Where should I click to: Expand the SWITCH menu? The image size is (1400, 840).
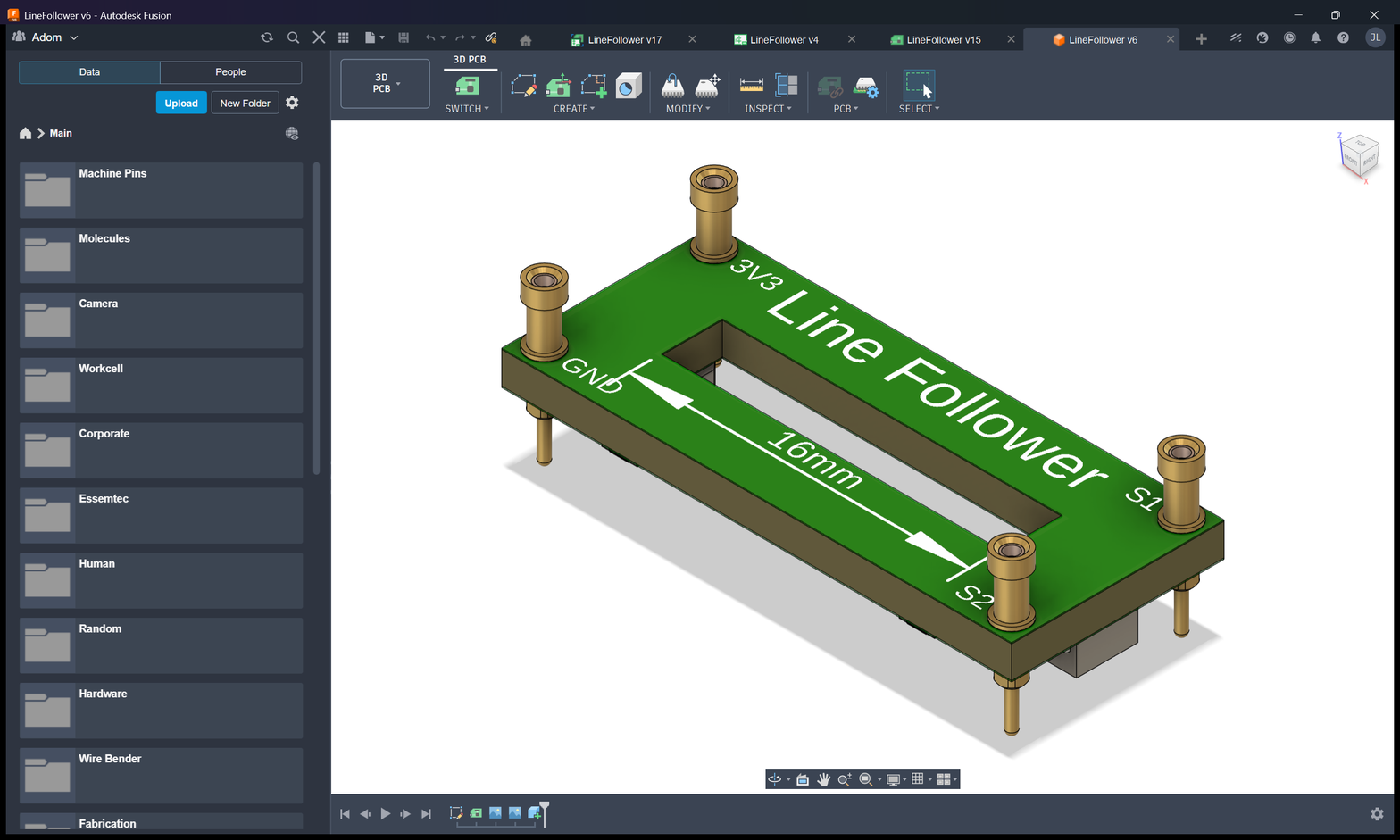click(x=467, y=109)
